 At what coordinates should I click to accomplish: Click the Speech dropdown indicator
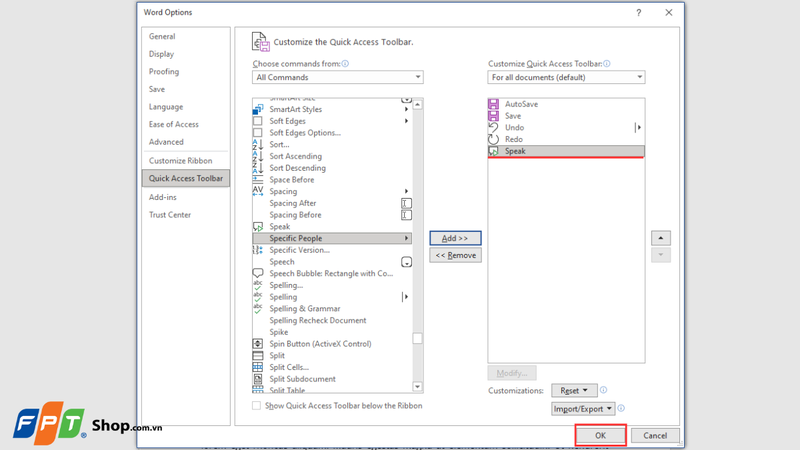tap(406, 262)
